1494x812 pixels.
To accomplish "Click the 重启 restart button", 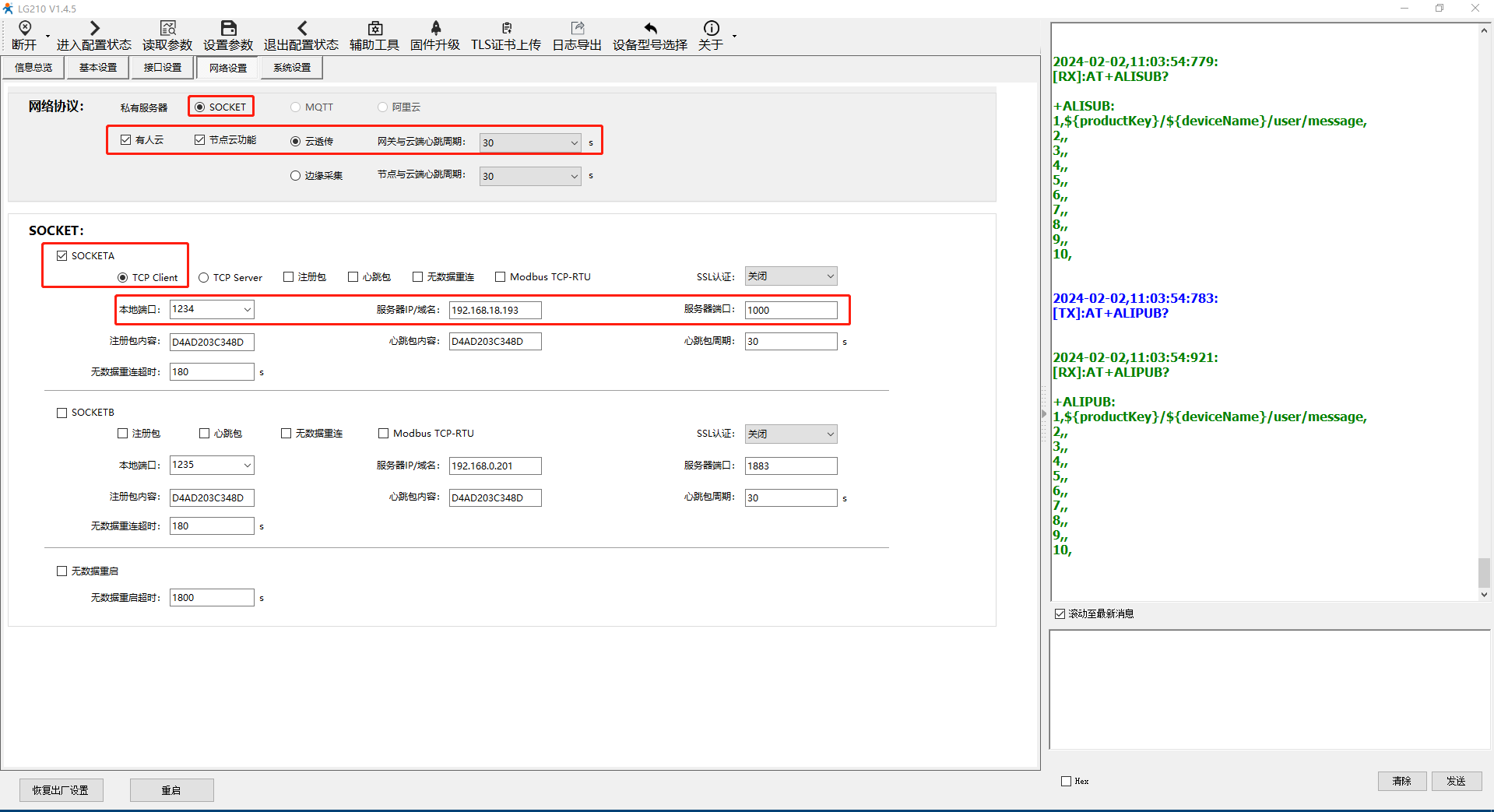I will click(x=172, y=790).
